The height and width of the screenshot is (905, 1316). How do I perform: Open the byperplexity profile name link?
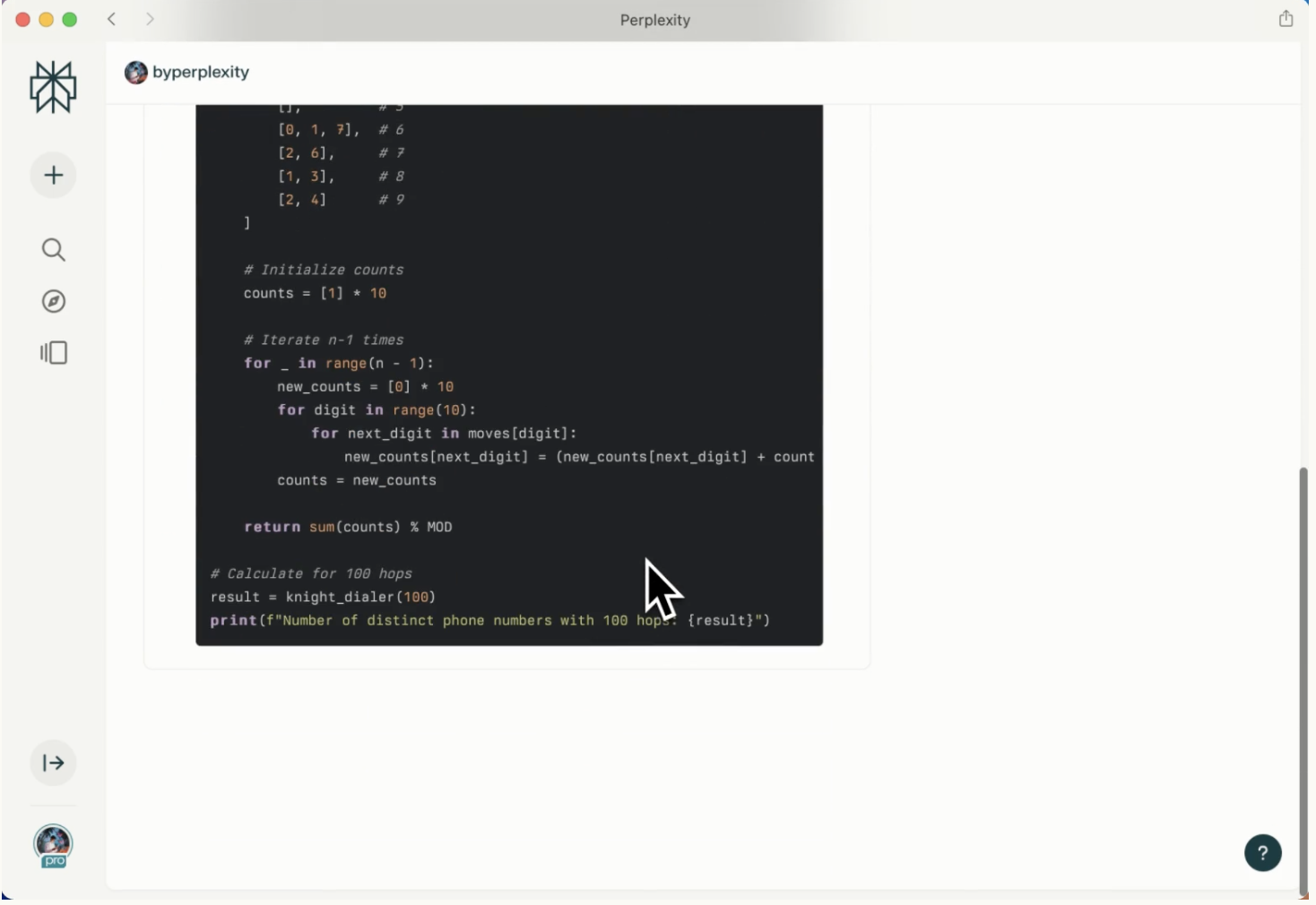point(201,73)
